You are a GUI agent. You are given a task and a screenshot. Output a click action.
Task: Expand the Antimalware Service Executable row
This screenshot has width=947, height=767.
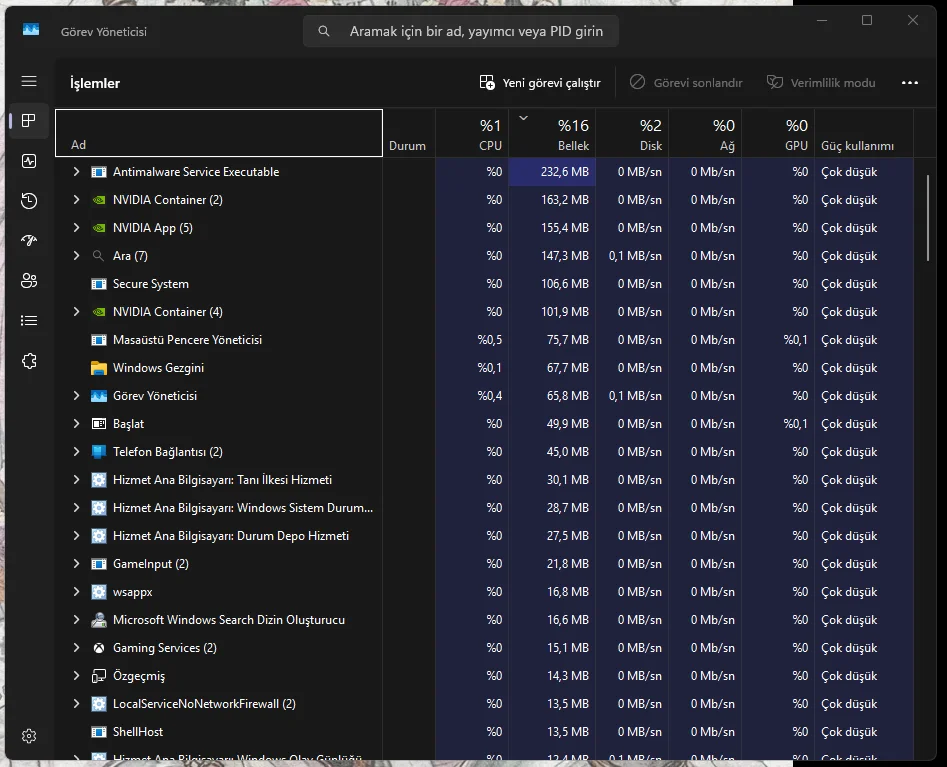pos(76,172)
